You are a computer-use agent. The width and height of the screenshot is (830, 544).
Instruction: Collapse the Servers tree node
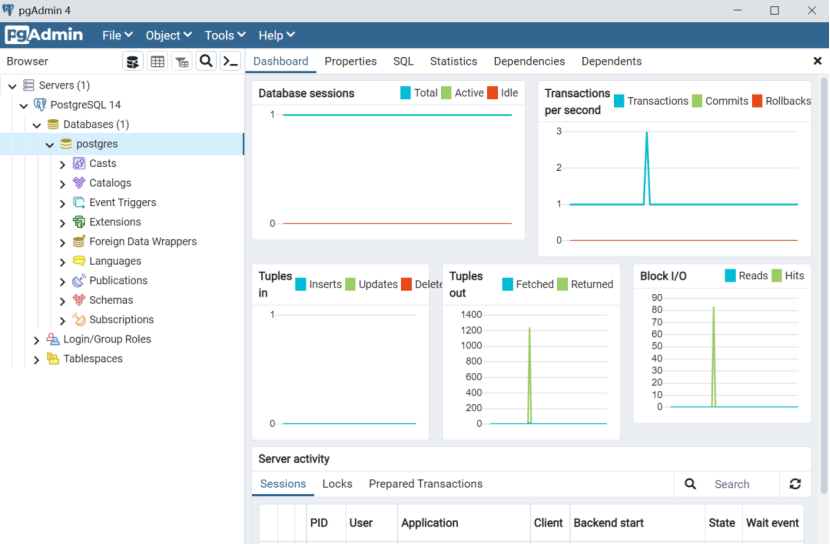coord(12,86)
